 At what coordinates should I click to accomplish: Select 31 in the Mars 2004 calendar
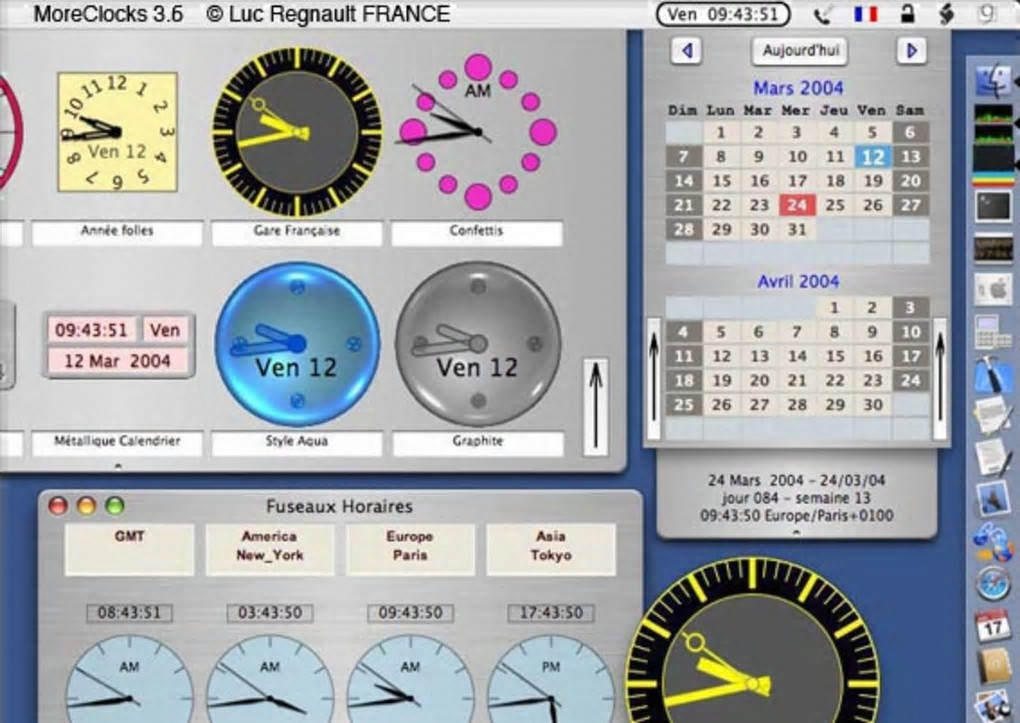797,230
